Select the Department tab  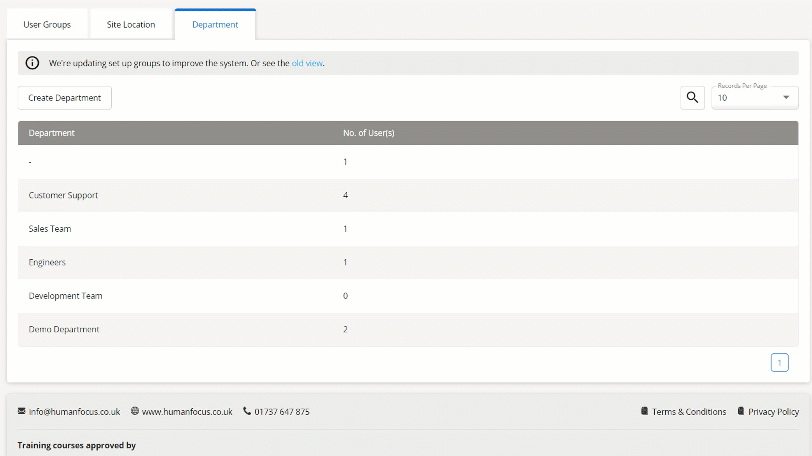215,24
